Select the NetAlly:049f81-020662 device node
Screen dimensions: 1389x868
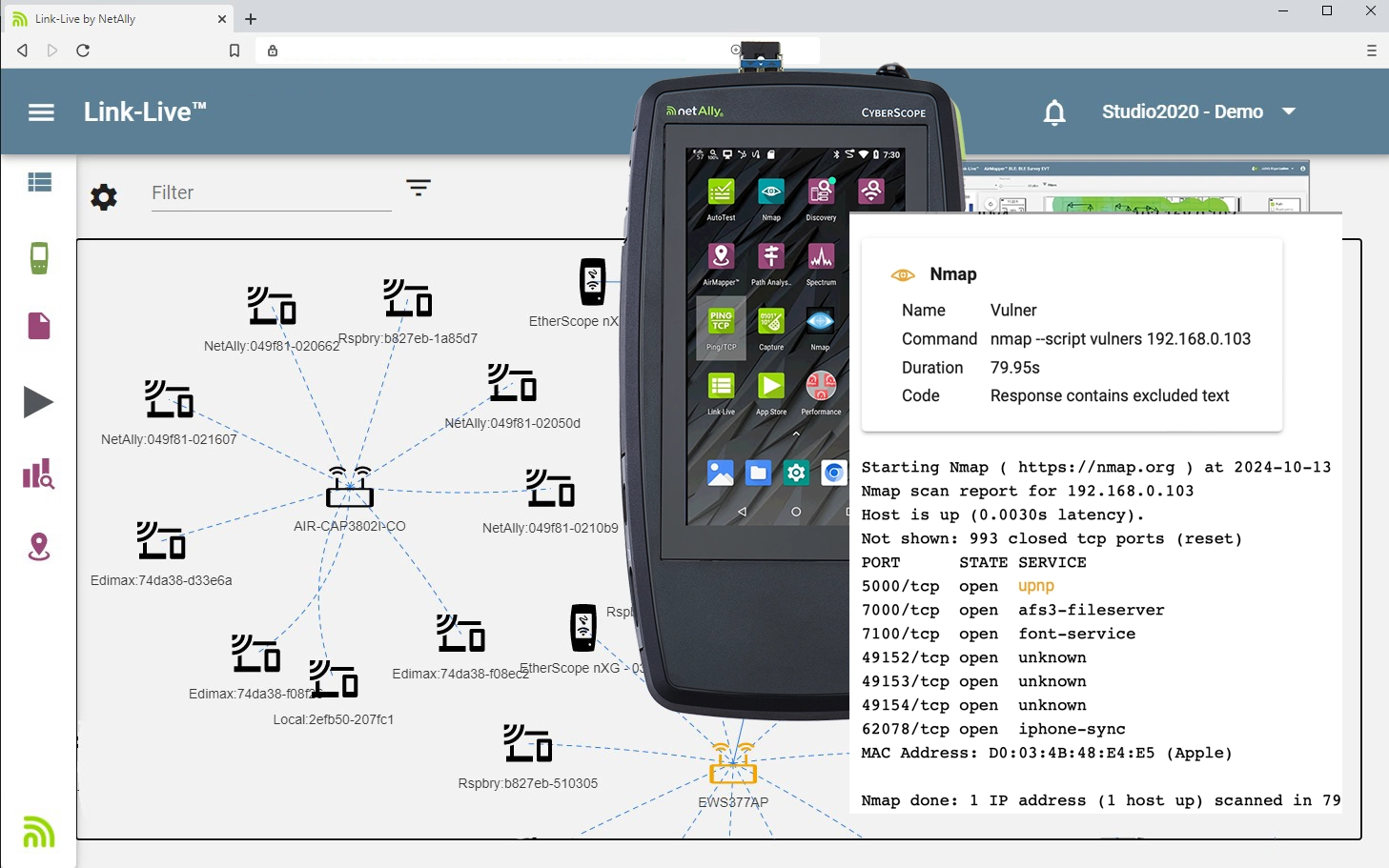272,306
